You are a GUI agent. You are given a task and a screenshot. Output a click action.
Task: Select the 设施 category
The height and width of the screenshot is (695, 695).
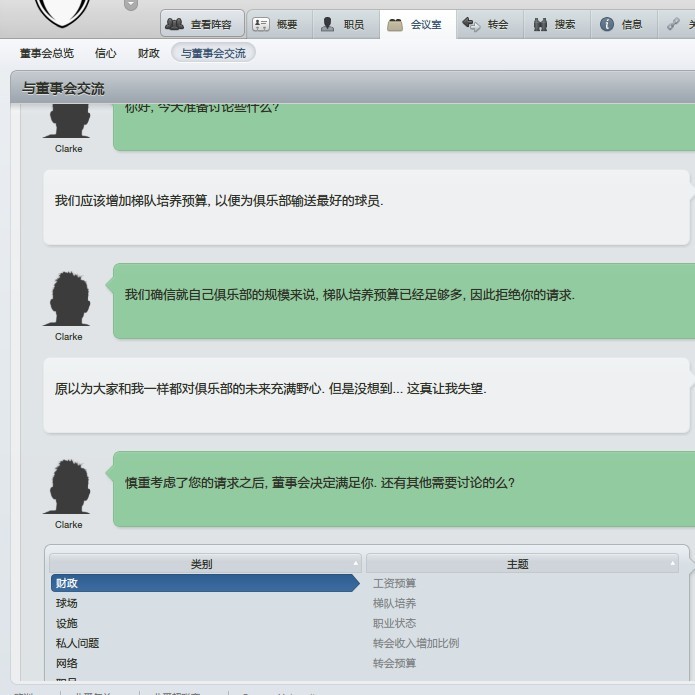click(x=66, y=623)
